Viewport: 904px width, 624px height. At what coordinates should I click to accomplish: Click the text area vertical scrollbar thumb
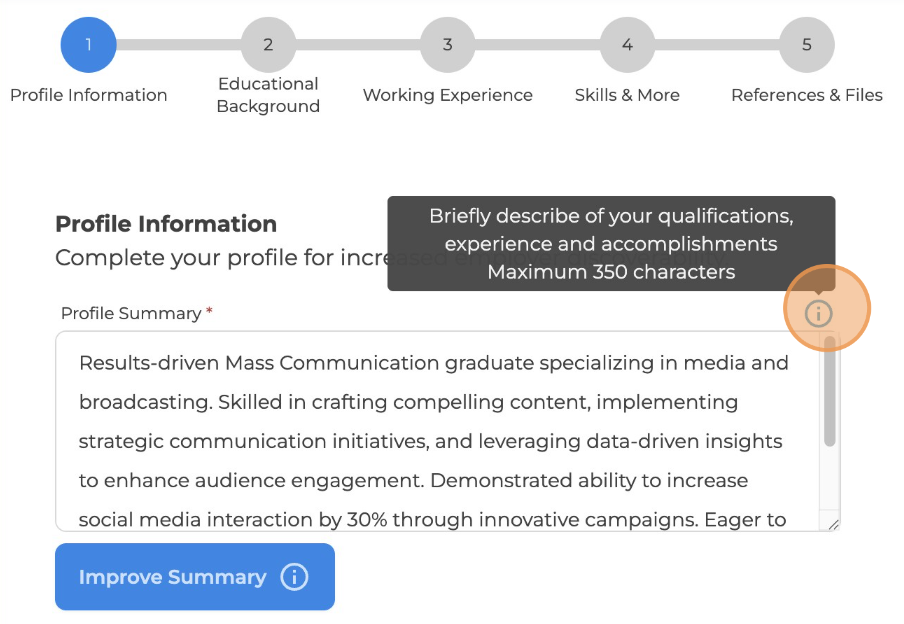pos(830,391)
